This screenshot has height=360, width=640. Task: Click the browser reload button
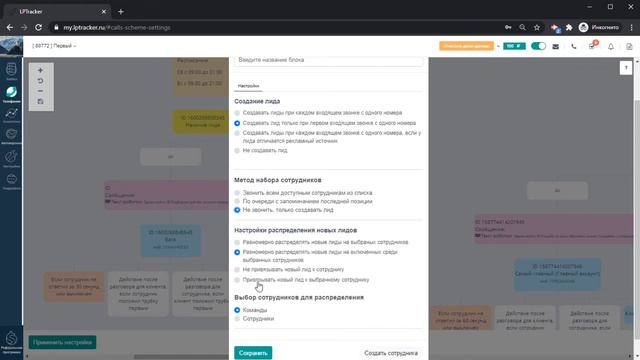coord(38,27)
